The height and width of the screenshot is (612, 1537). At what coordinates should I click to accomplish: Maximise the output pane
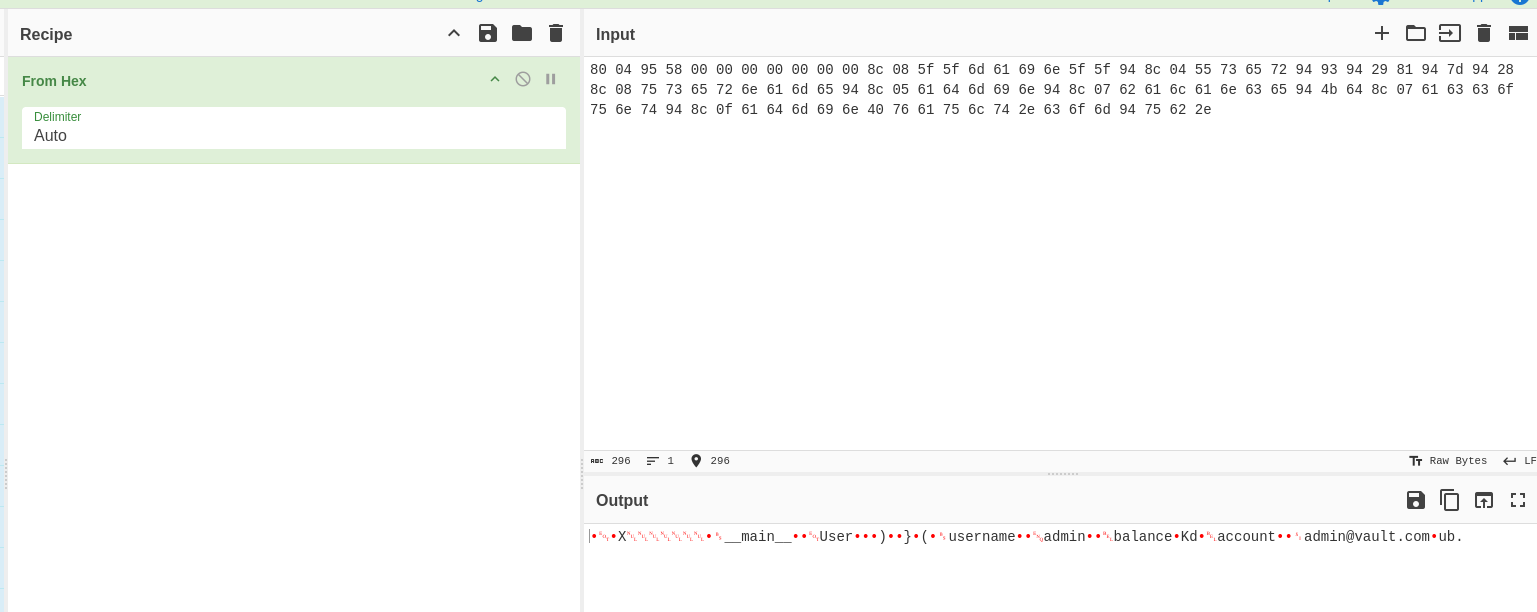click(1518, 500)
